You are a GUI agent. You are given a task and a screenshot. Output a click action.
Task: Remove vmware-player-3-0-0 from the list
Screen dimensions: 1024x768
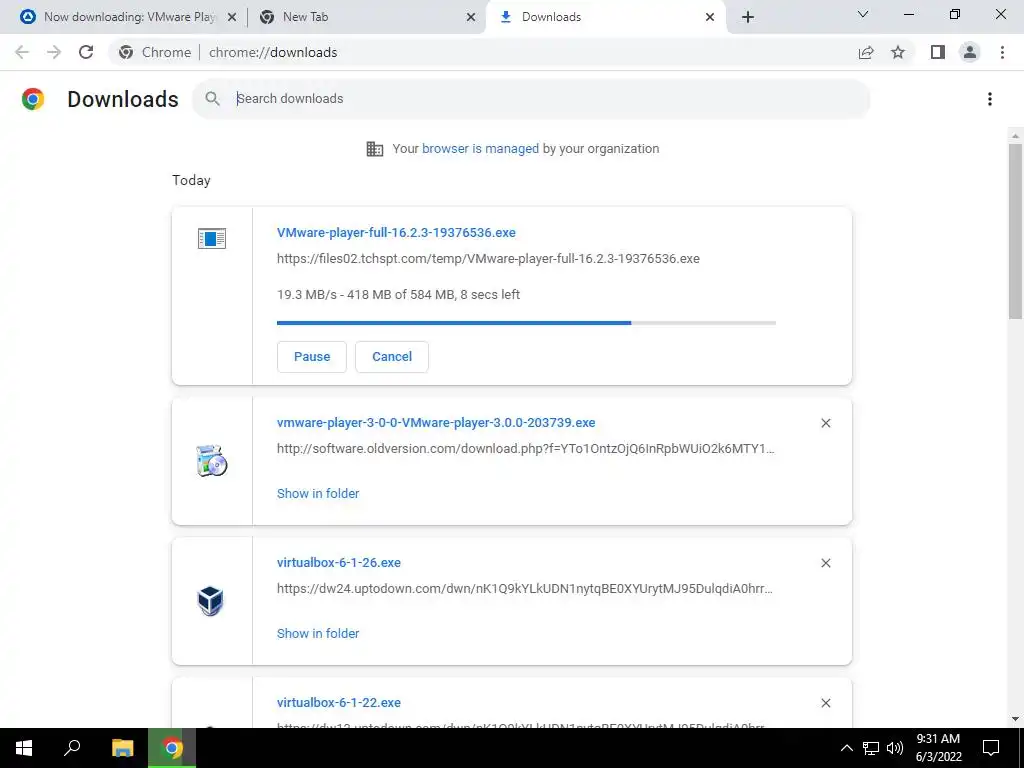pyautogui.click(x=825, y=423)
